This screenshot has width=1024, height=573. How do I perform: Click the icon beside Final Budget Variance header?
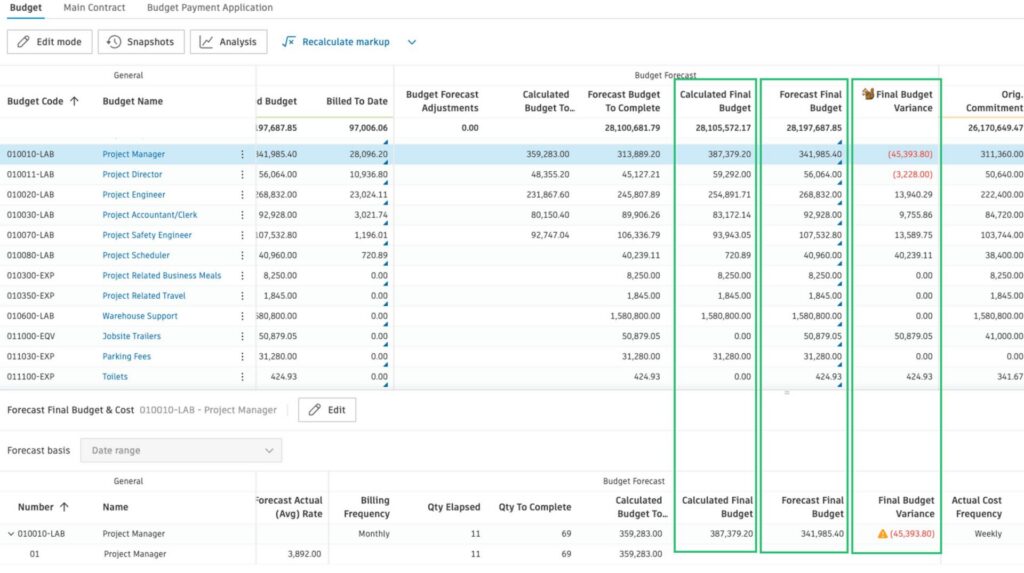(x=868, y=95)
